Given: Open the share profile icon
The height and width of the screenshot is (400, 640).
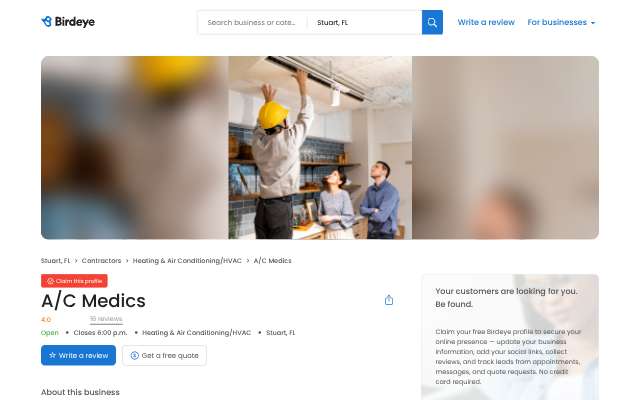Looking at the screenshot, I should coord(389,300).
